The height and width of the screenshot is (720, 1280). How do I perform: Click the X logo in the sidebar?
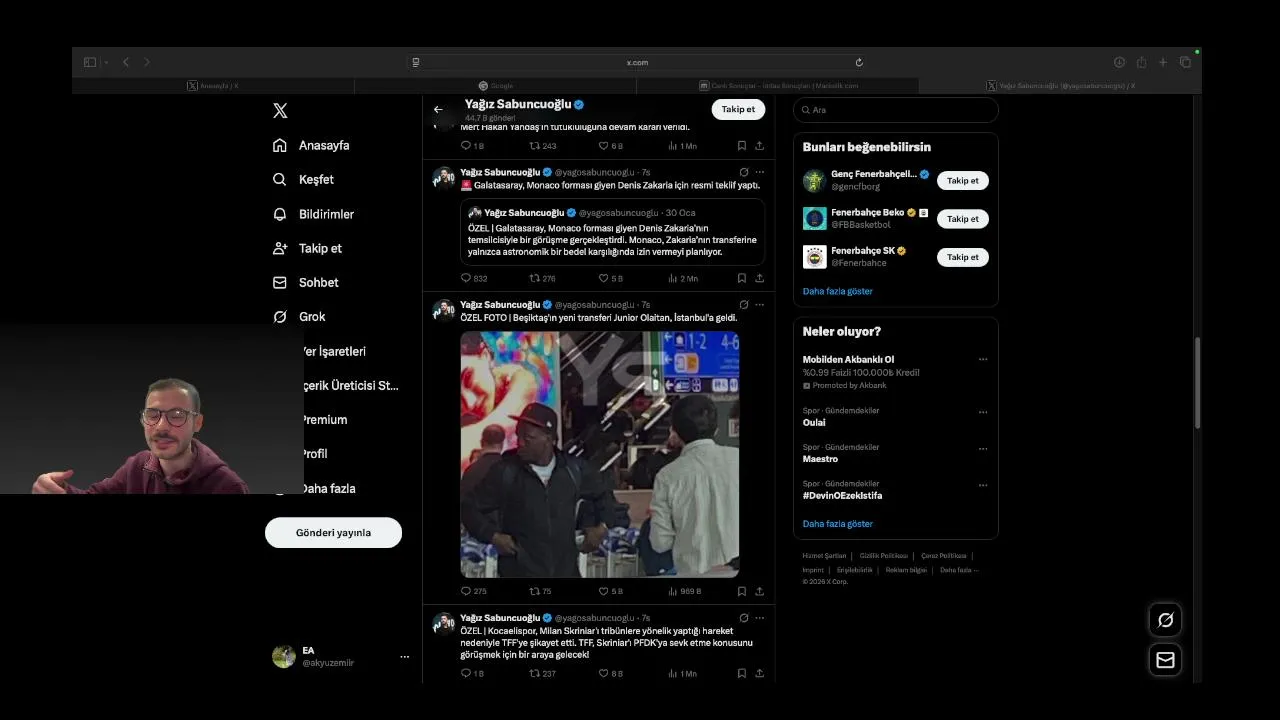pyautogui.click(x=280, y=111)
